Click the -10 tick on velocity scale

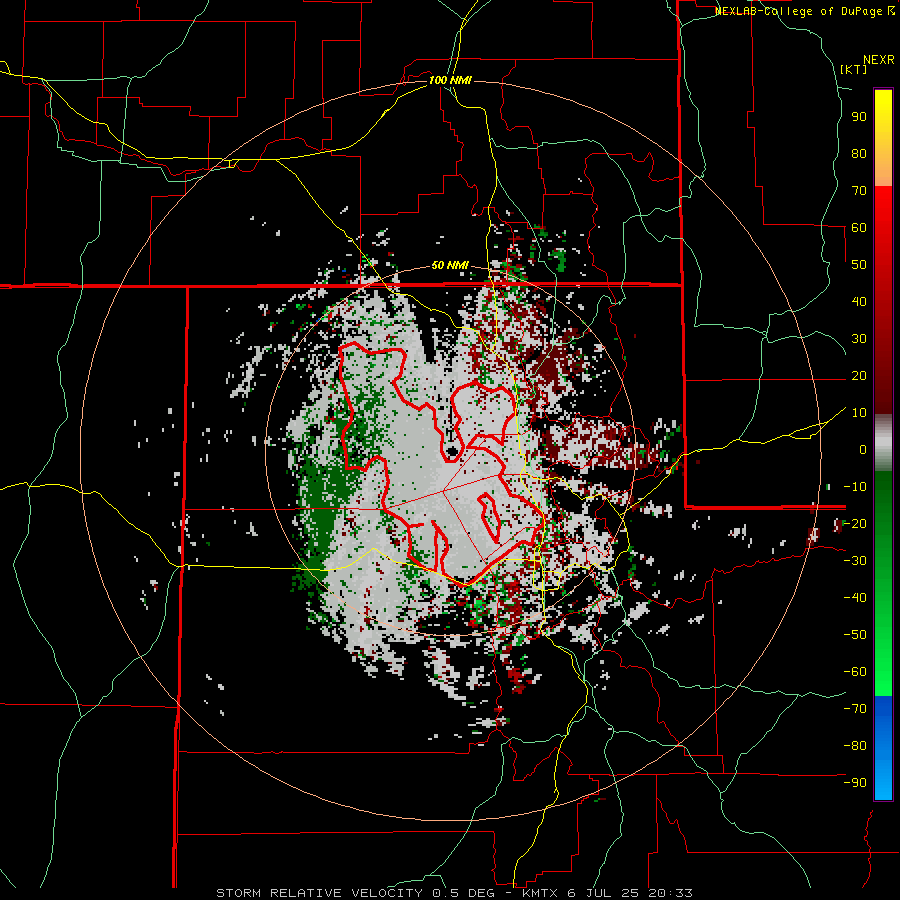855,487
